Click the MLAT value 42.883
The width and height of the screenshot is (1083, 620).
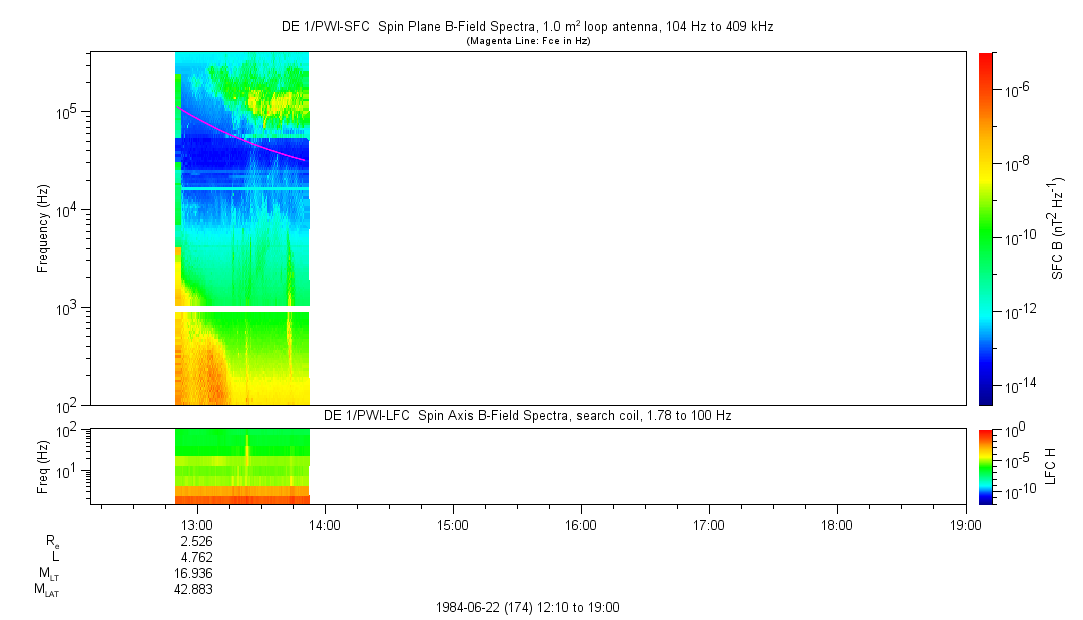click(x=193, y=589)
